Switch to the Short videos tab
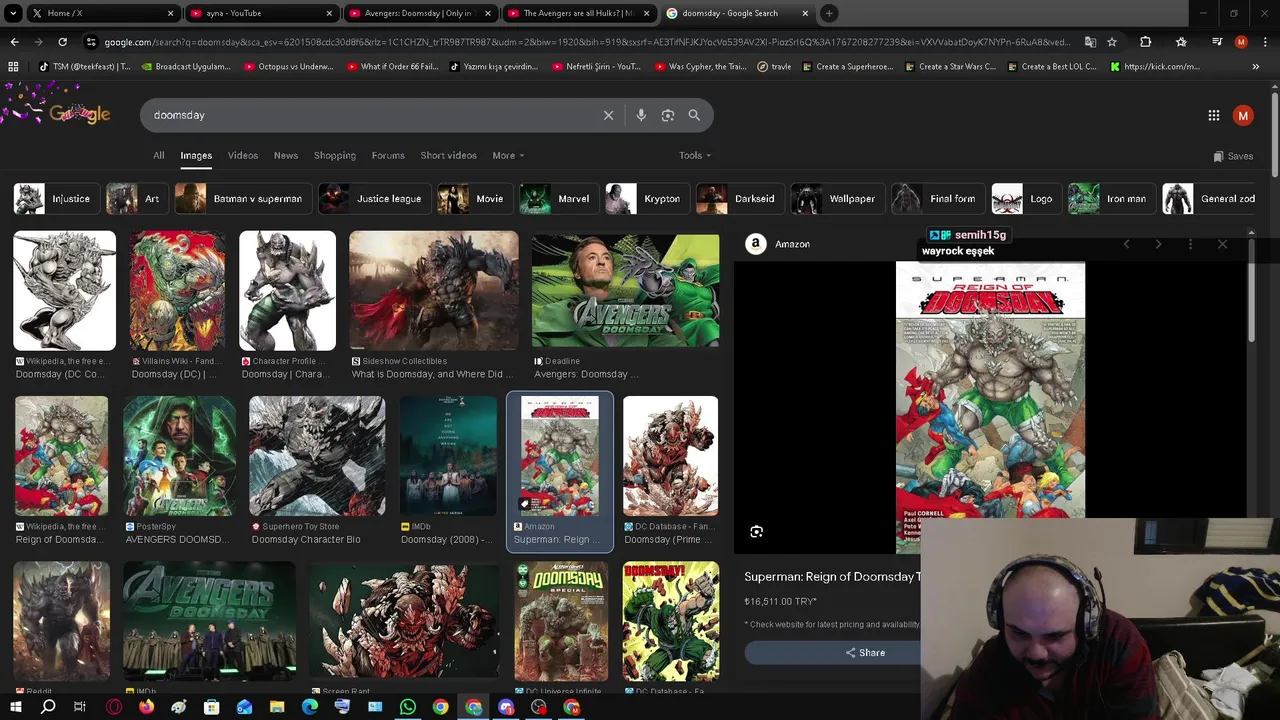Image resolution: width=1280 pixels, height=720 pixels. point(448,155)
